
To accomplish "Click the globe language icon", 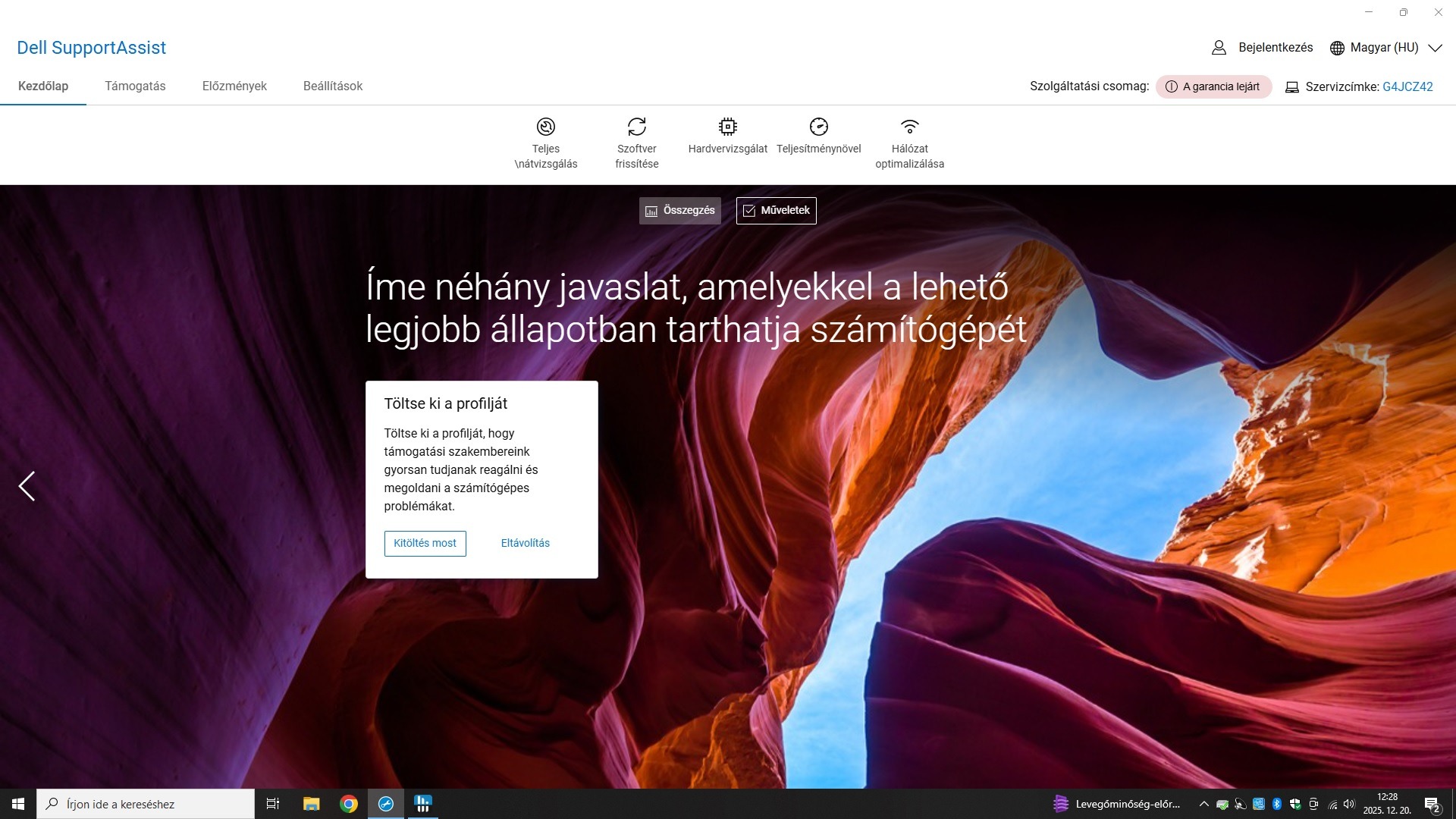I will click(1337, 48).
